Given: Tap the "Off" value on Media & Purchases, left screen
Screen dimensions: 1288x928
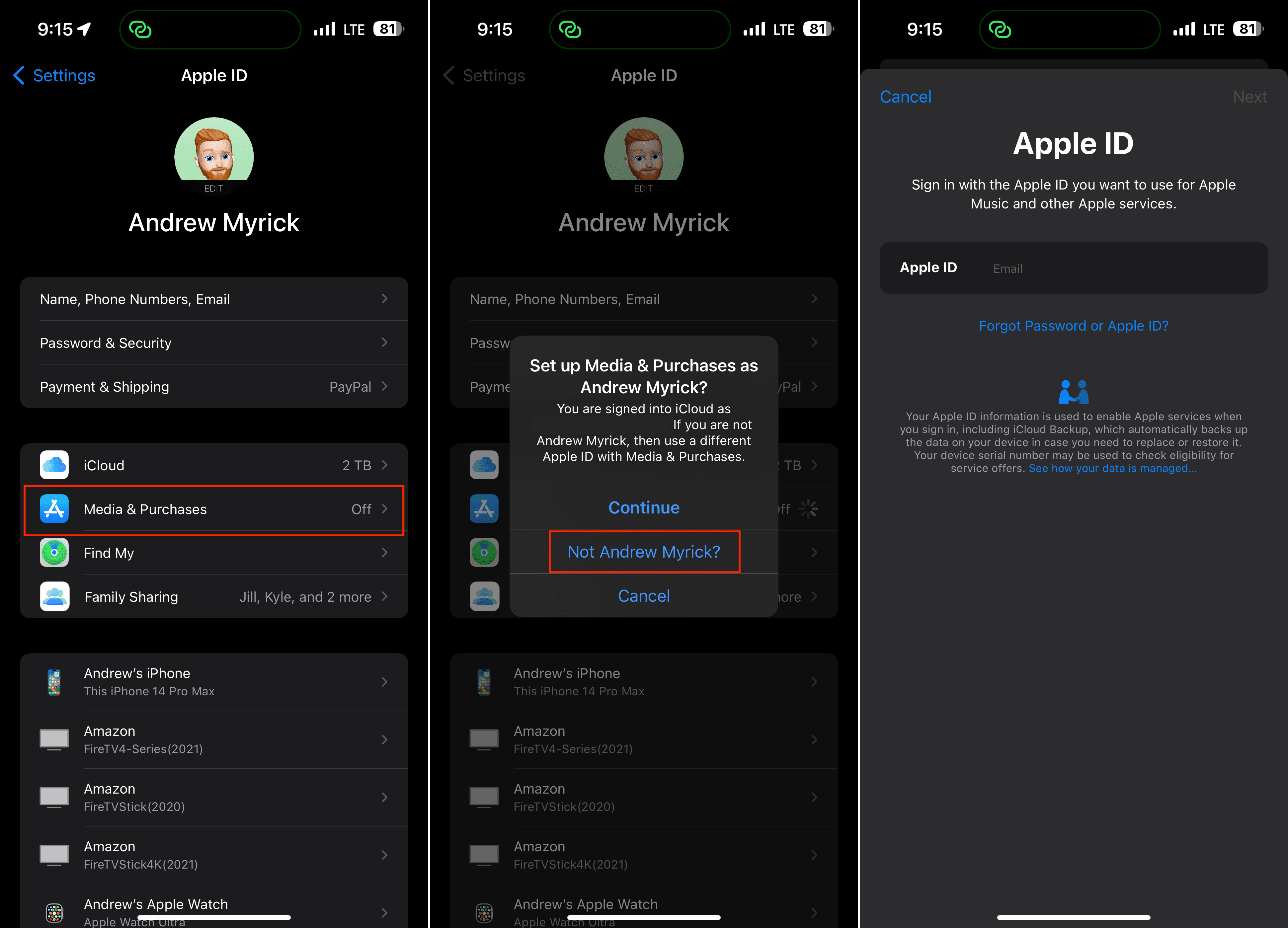Looking at the screenshot, I should point(362,509).
